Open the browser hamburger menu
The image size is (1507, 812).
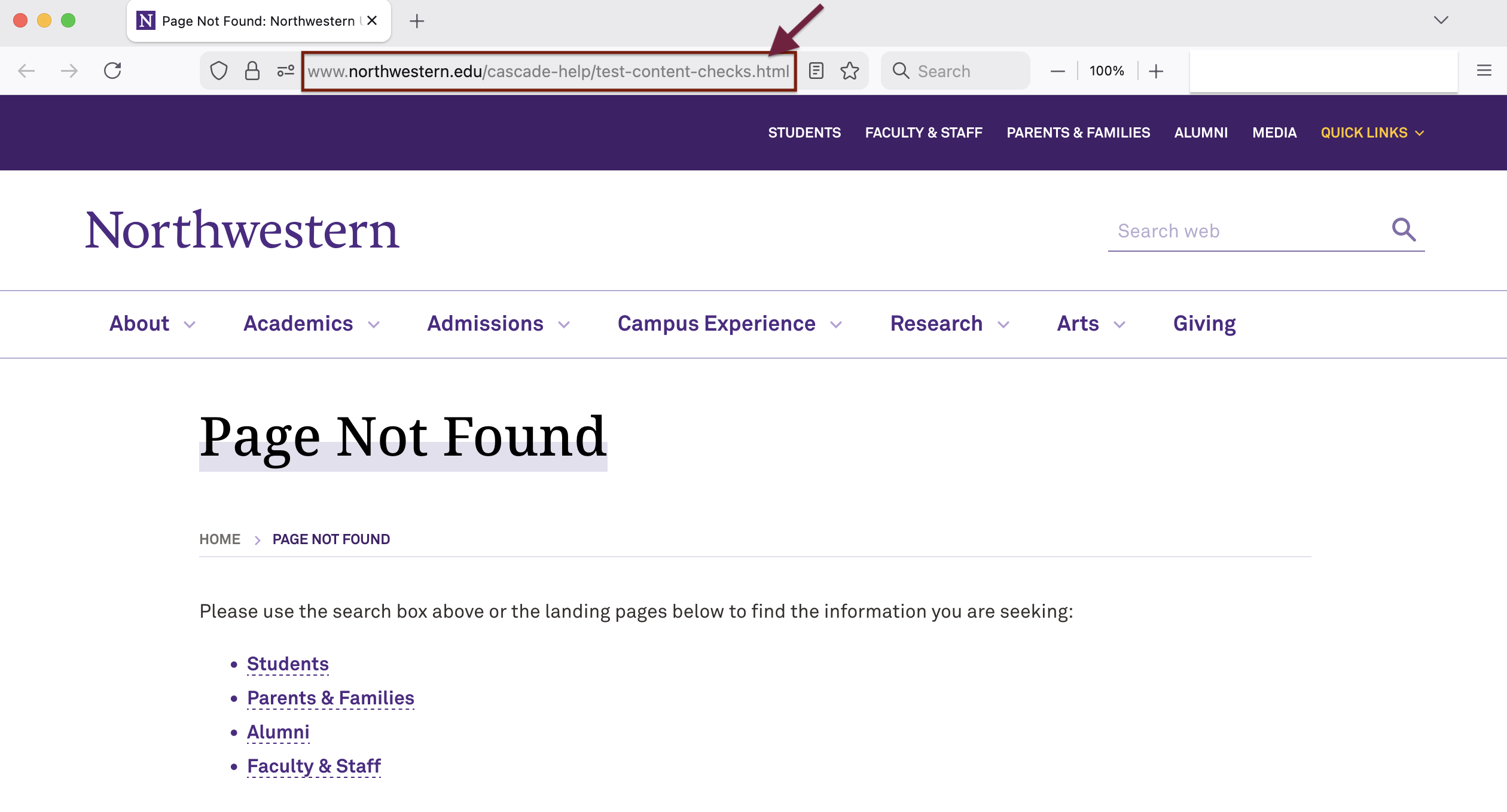click(1484, 71)
